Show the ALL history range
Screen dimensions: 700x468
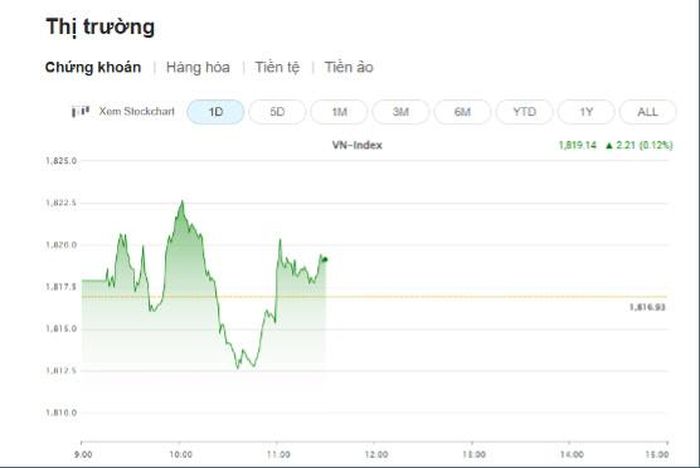click(x=648, y=112)
